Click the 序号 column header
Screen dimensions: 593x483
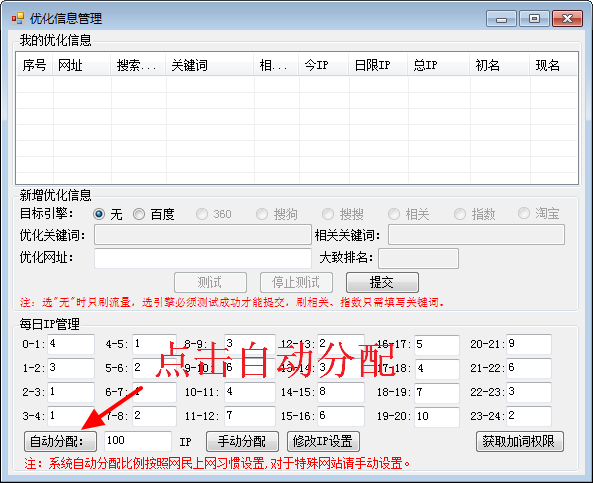(35, 65)
